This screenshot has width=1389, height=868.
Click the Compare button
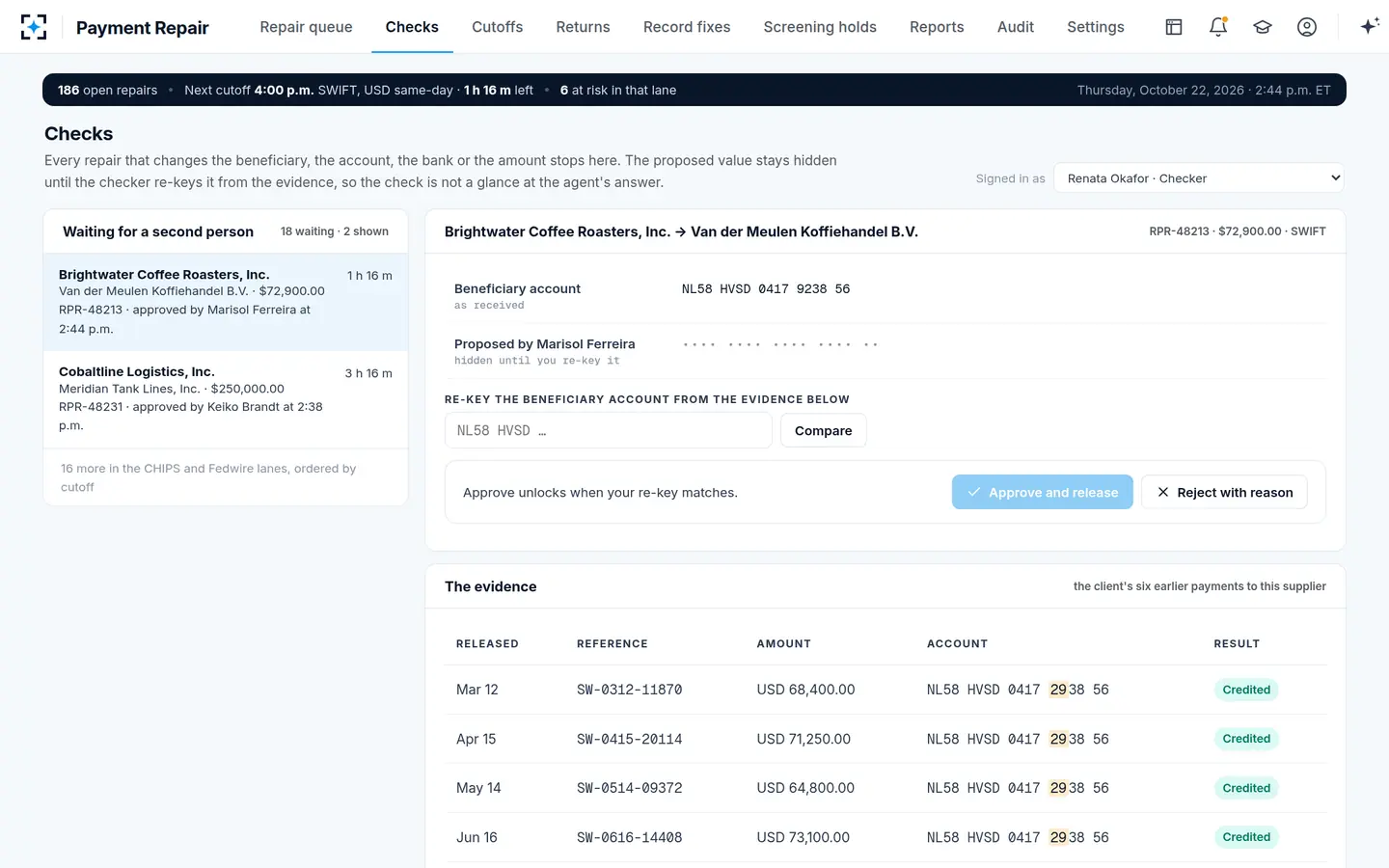click(824, 431)
